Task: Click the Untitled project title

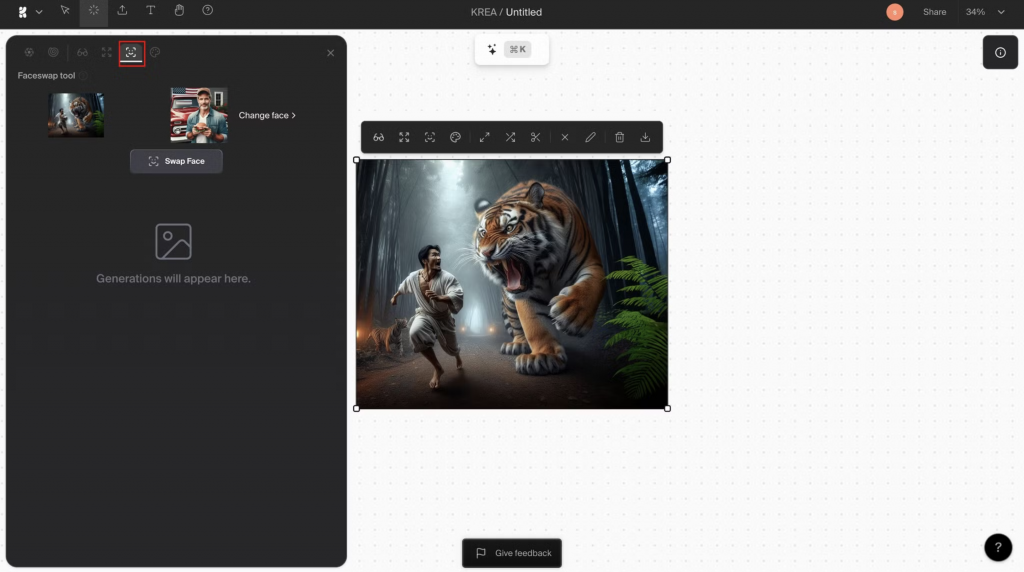Action: point(524,12)
